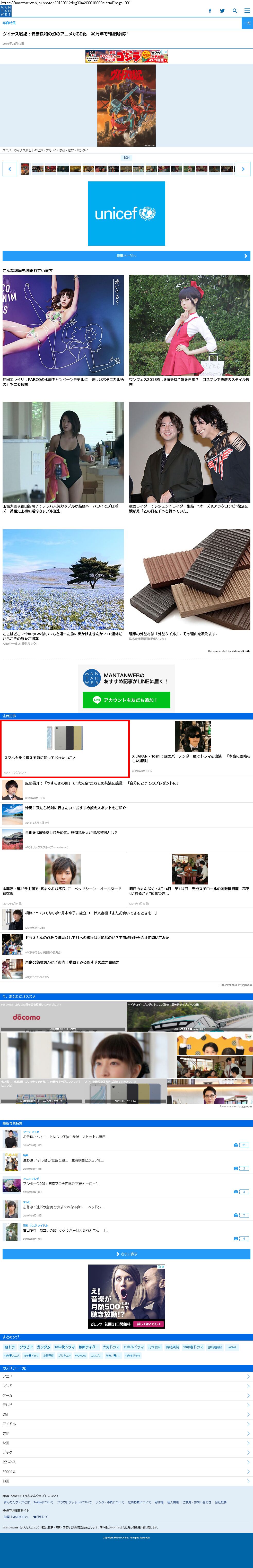The image size is (253, 1568).
Task: Select the 乃木坂46 tag
Action: [155, 1347]
